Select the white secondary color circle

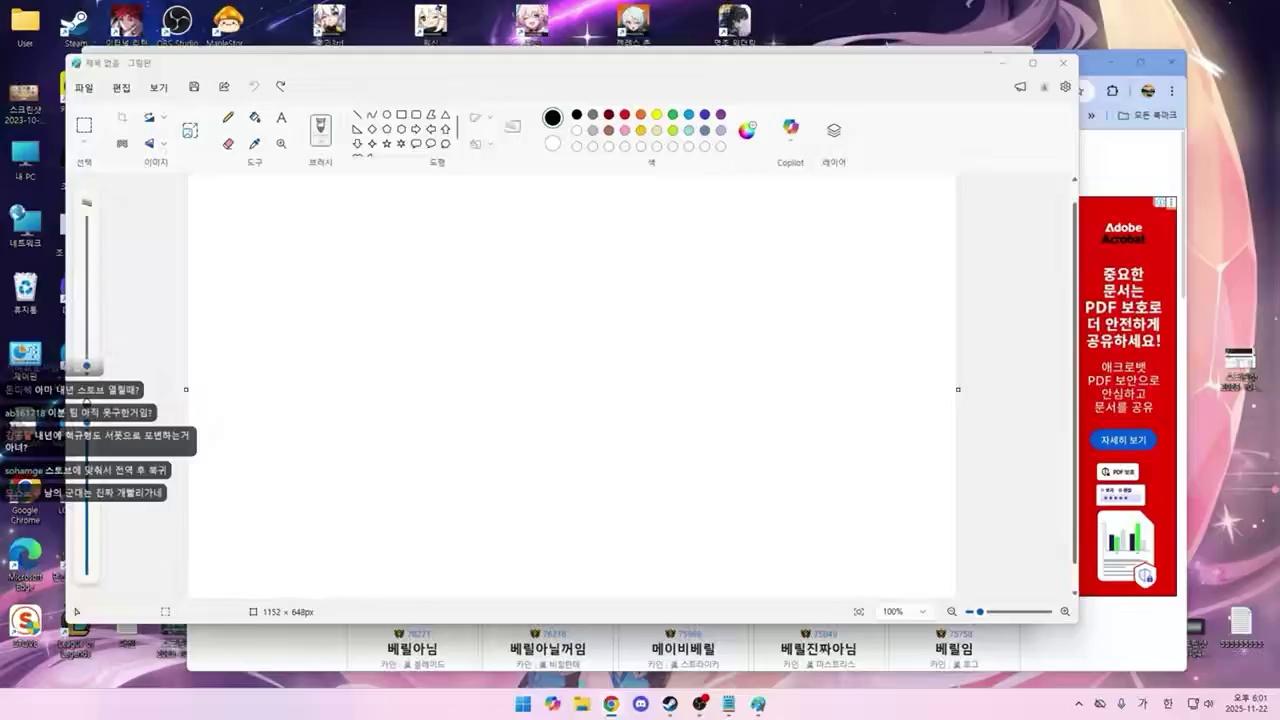[552, 144]
